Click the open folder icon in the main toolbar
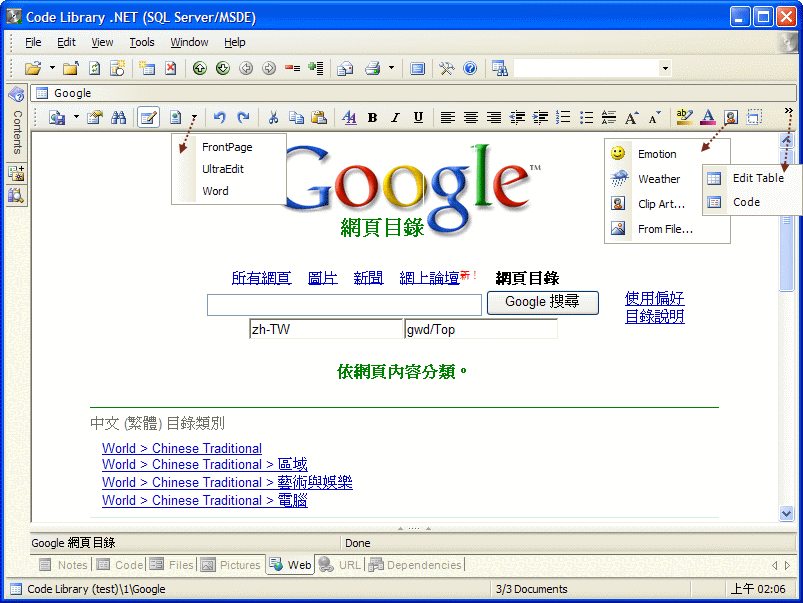This screenshot has height=603, width=803. [x=33, y=68]
